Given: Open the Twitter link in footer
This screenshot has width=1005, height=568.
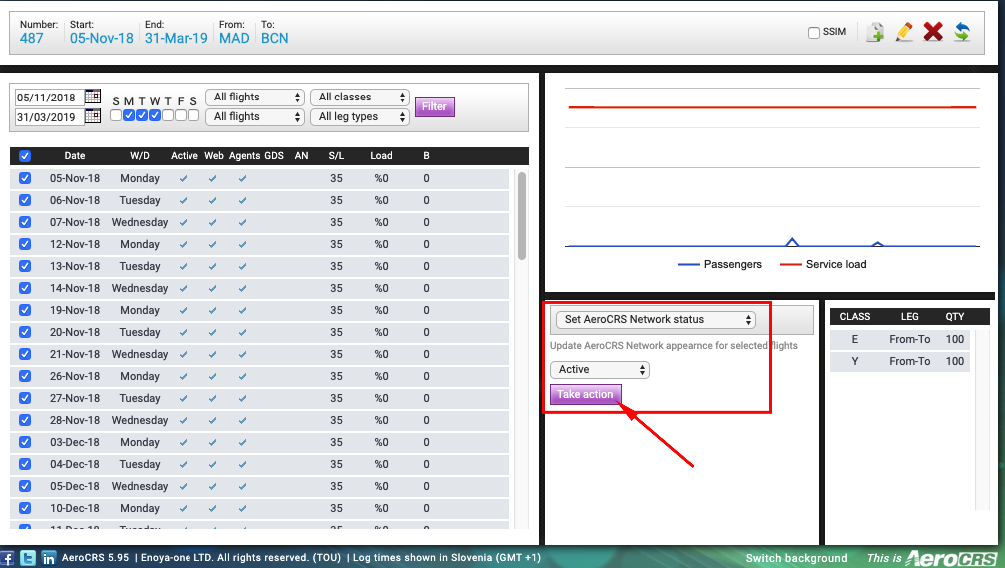Looking at the screenshot, I should (28, 558).
